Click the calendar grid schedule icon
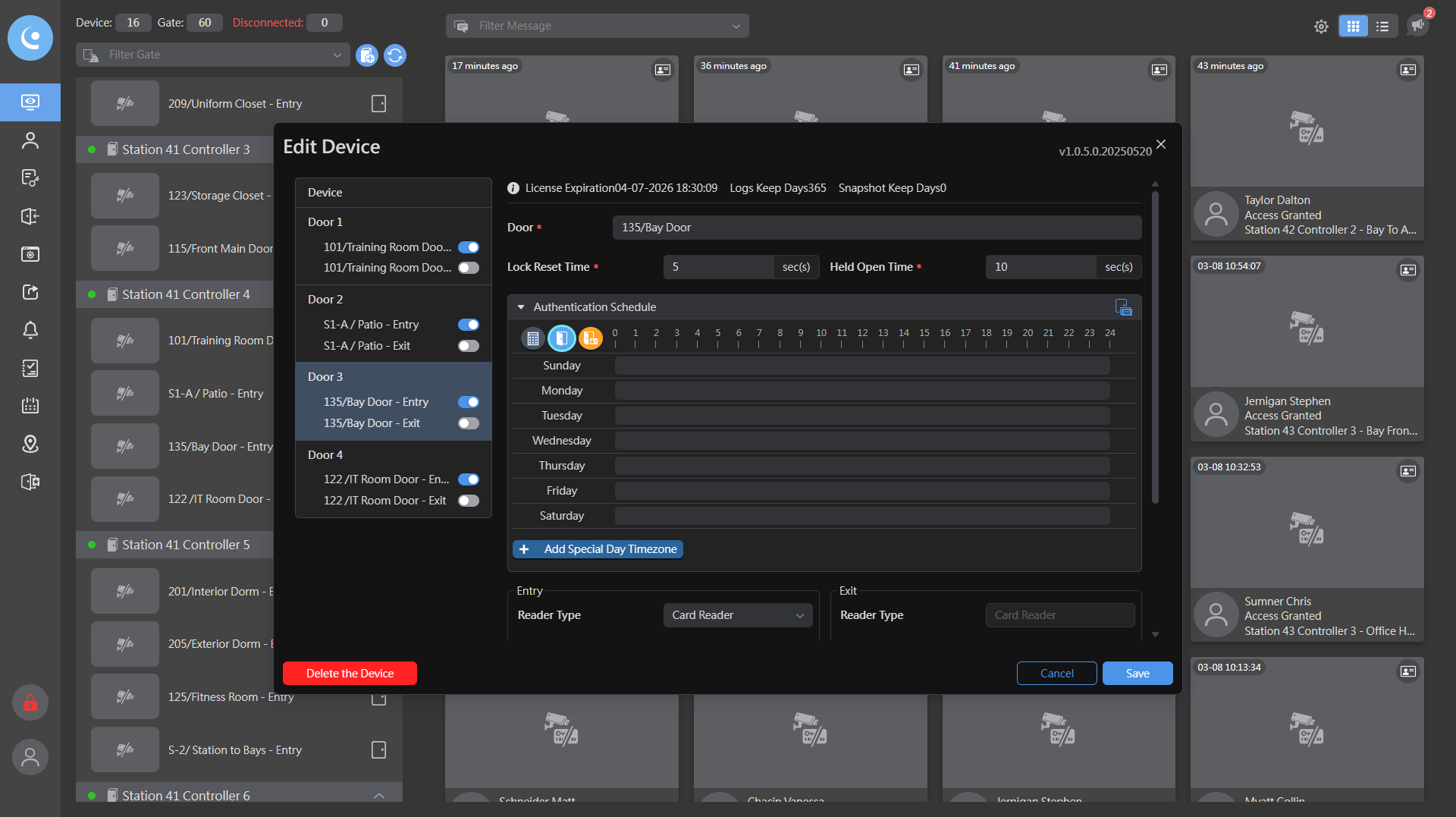 (x=532, y=338)
